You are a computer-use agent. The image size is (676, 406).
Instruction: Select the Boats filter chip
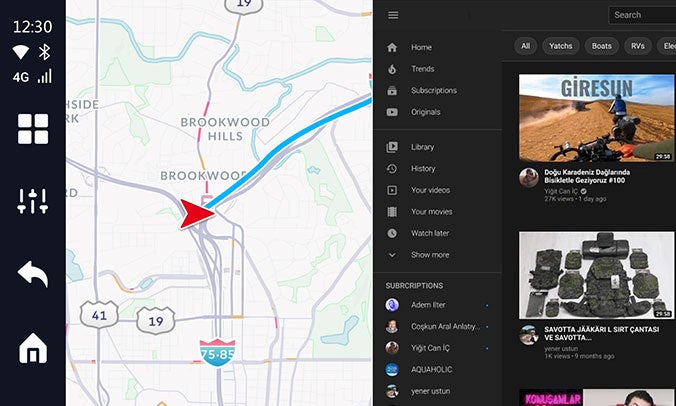[601, 46]
